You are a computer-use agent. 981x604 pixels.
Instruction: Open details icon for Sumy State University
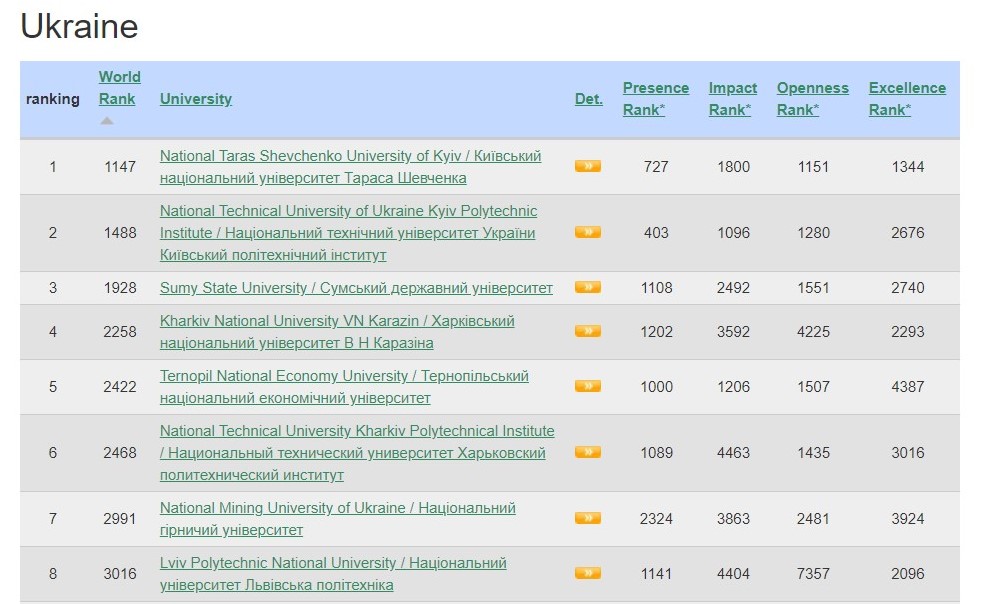point(587,287)
